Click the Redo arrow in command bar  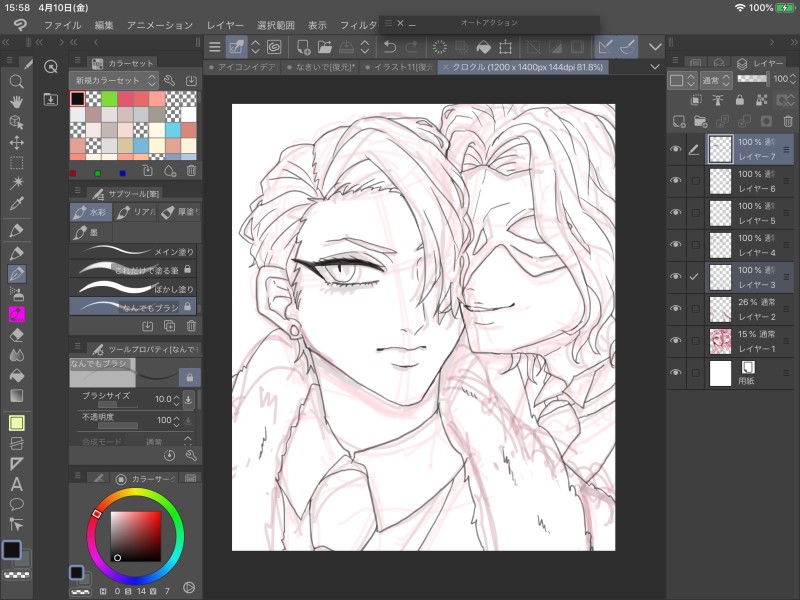point(411,47)
